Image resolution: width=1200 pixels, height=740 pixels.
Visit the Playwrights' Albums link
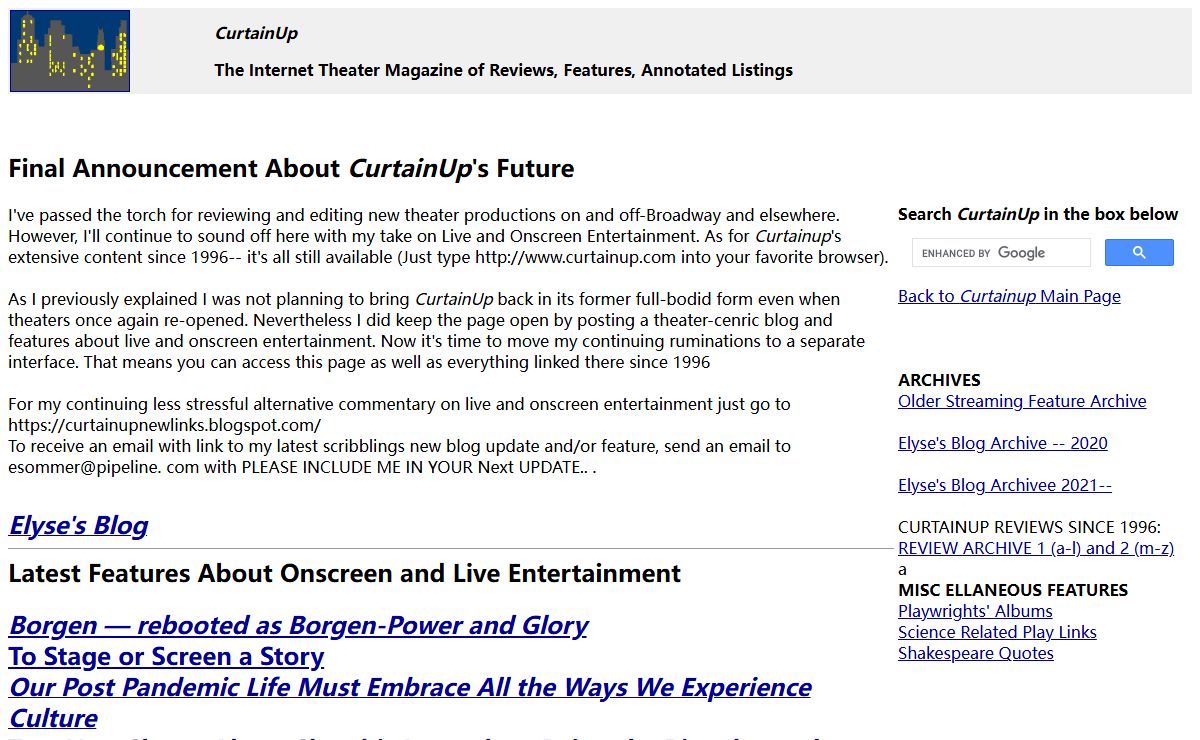(x=975, y=611)
